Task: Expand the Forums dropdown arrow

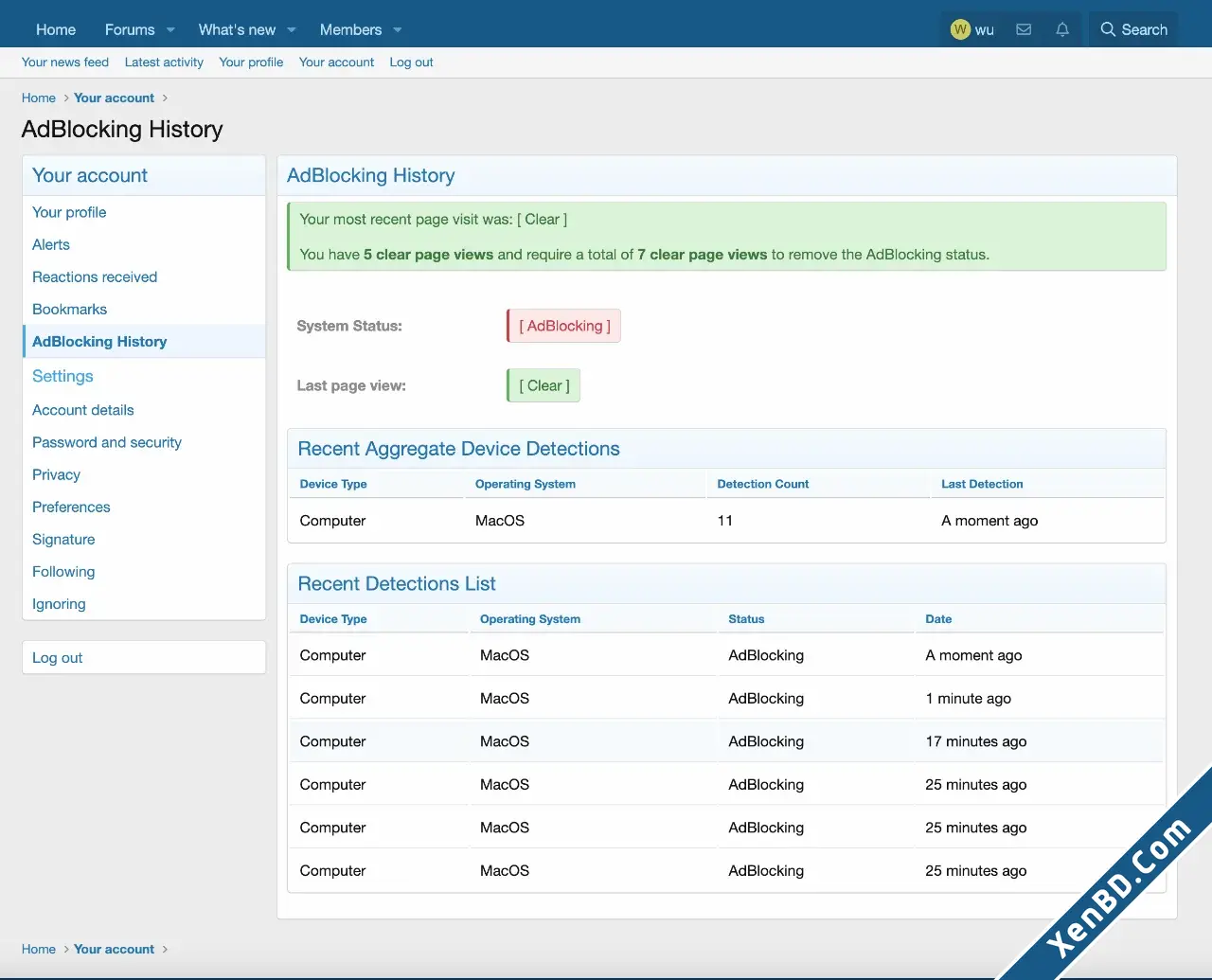Action: coord(170,29)
